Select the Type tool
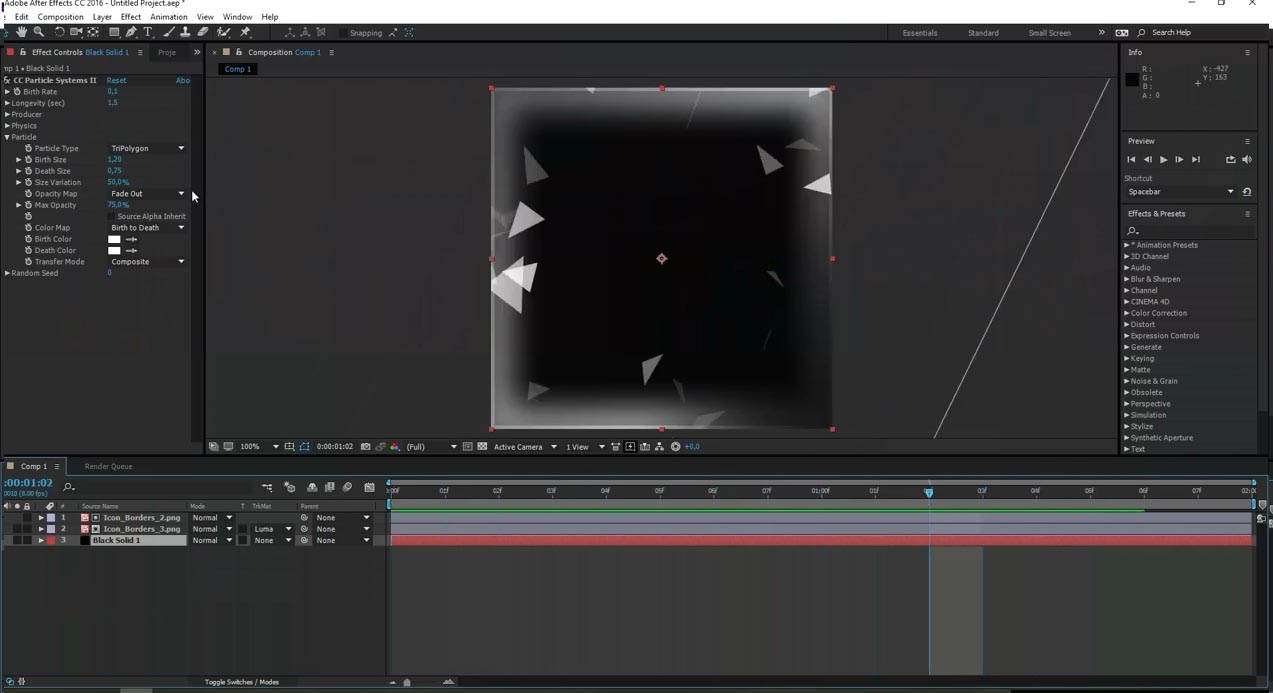The width and height of the screenshot is (1273, 693). point(148,32)
